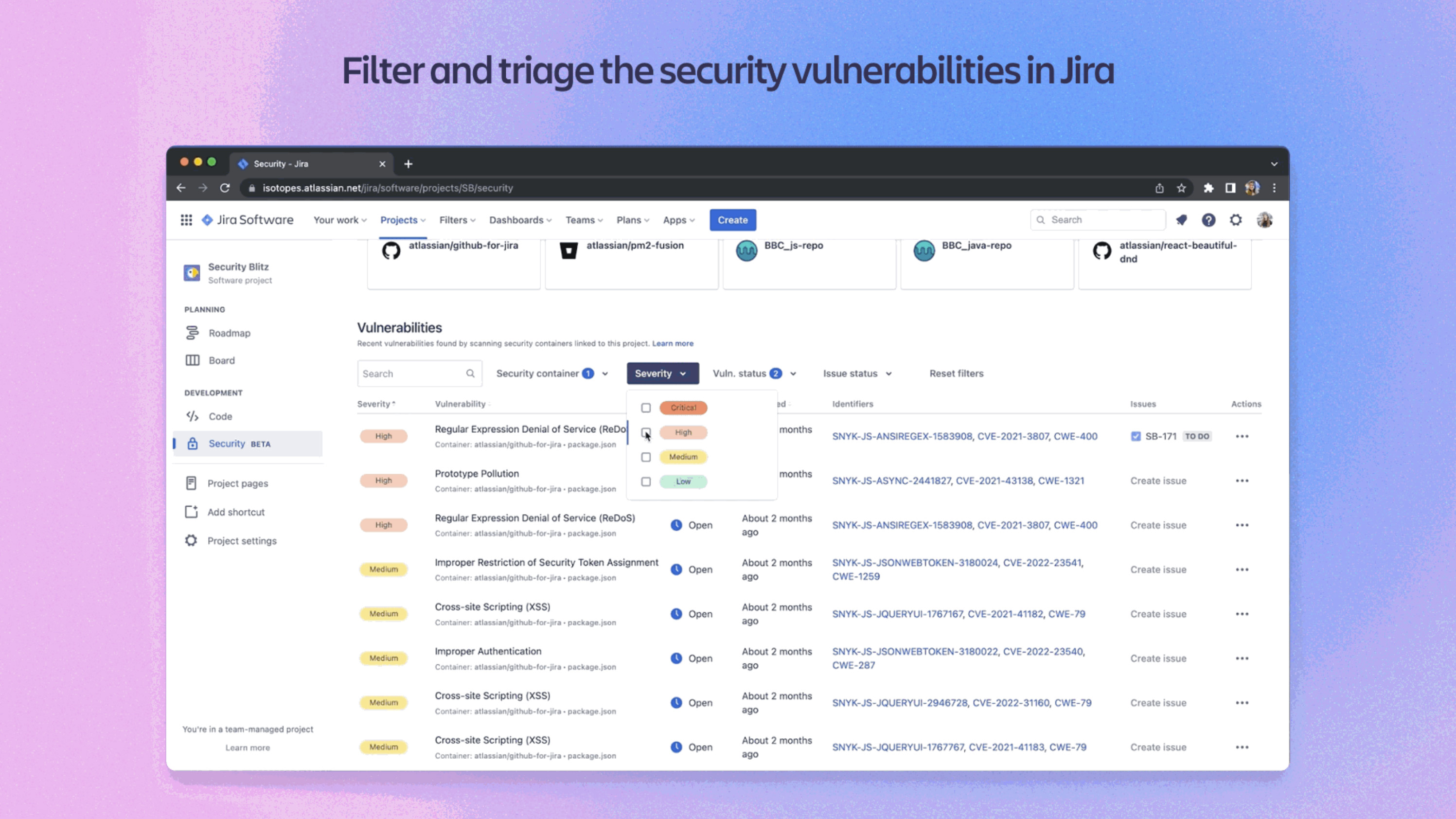Expand the Dashboards dropdown
Viewport: 1456px width, 819px height.
point(520,220)
